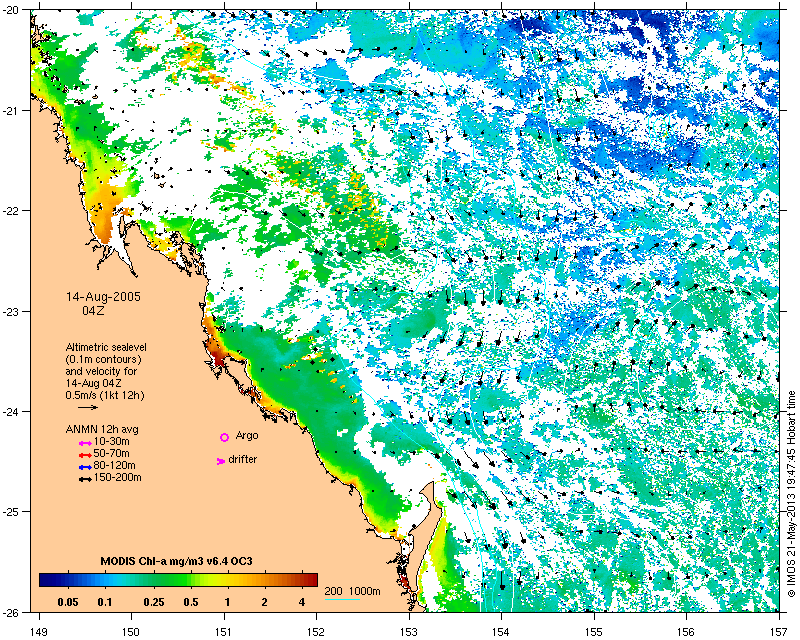This screenshot has height=640, width=800.
Task: Select the blue 80-120m depth arrow
Action: point(85,467)
